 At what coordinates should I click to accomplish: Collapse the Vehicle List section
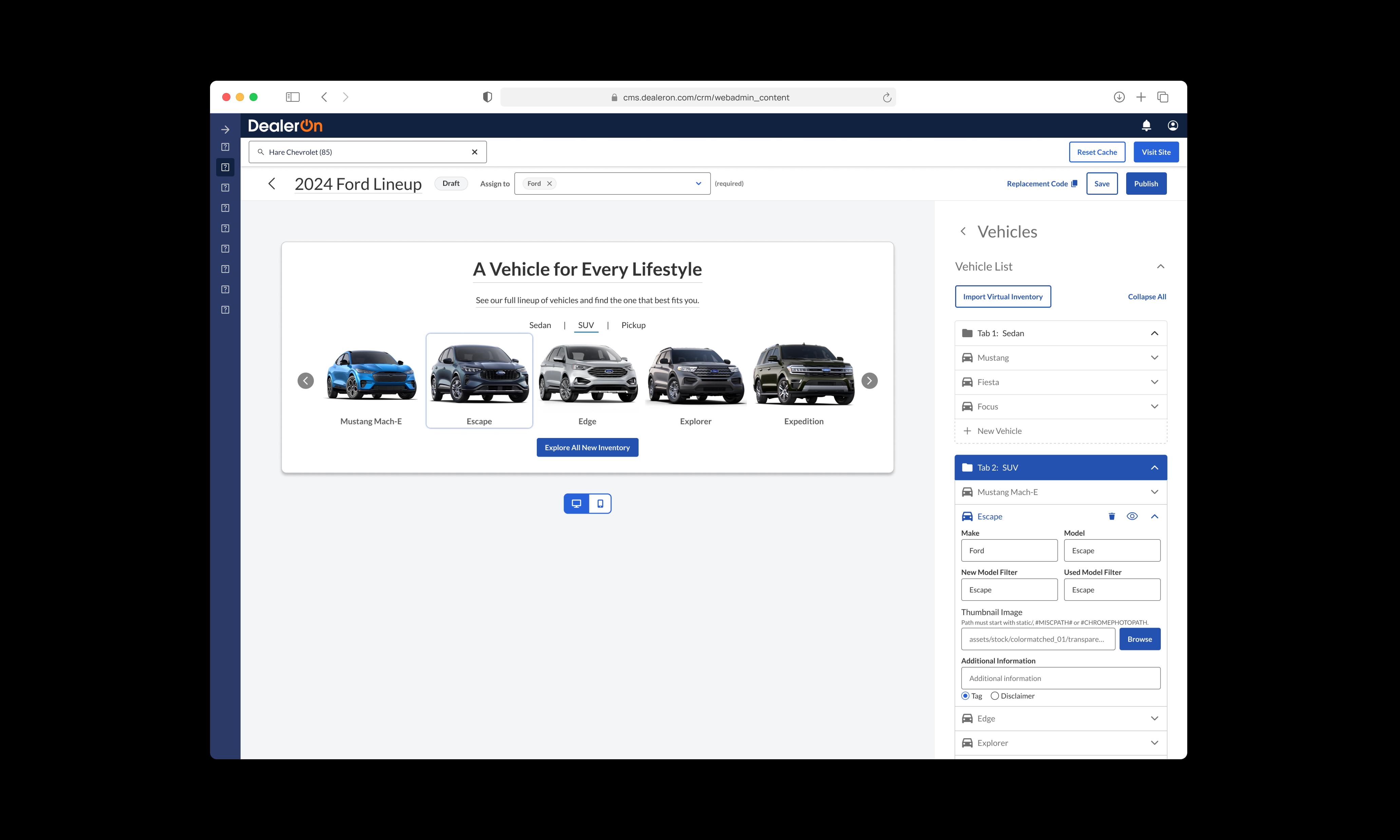click(x=1160, y=267)
